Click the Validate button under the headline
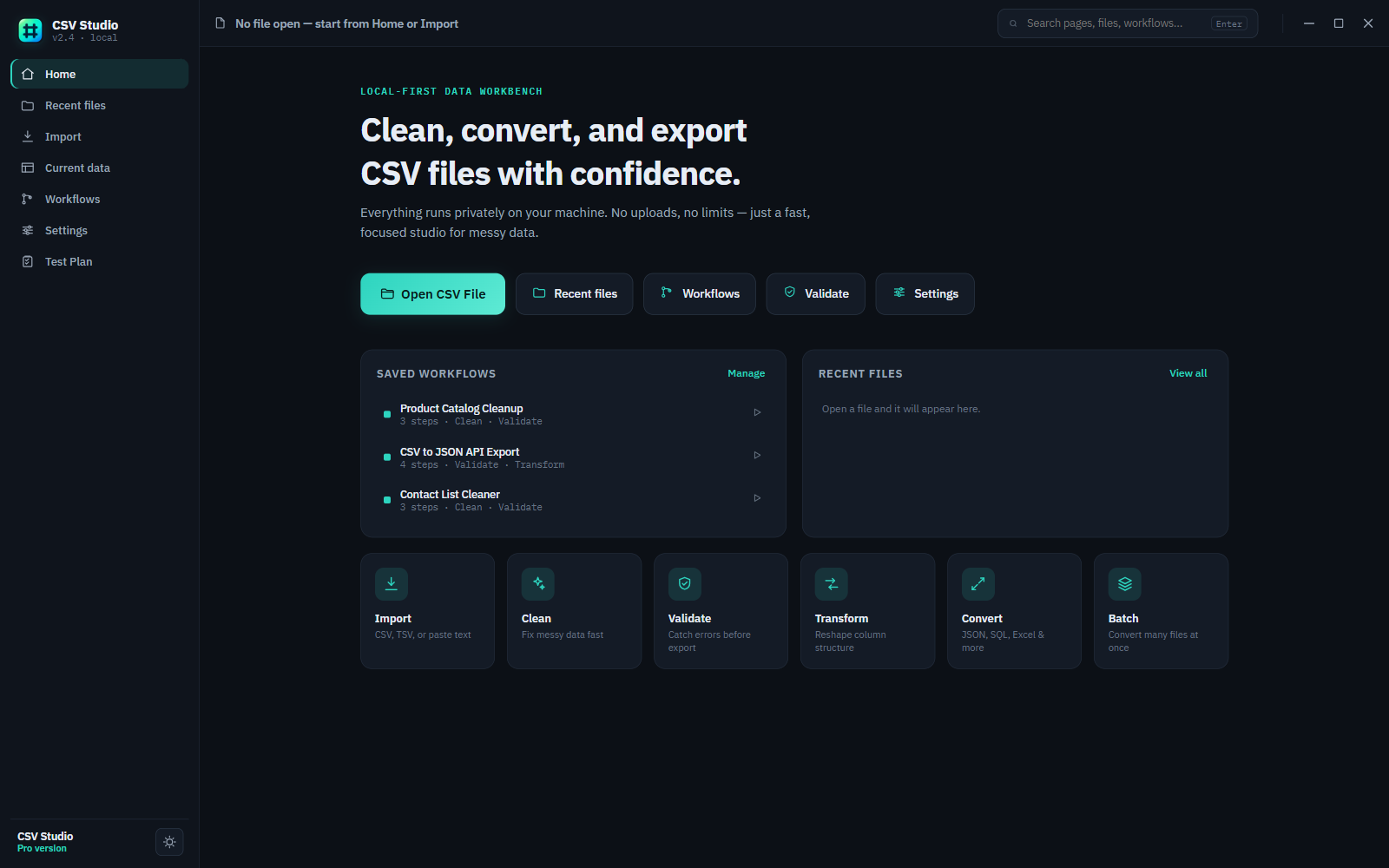 [816, 294]
